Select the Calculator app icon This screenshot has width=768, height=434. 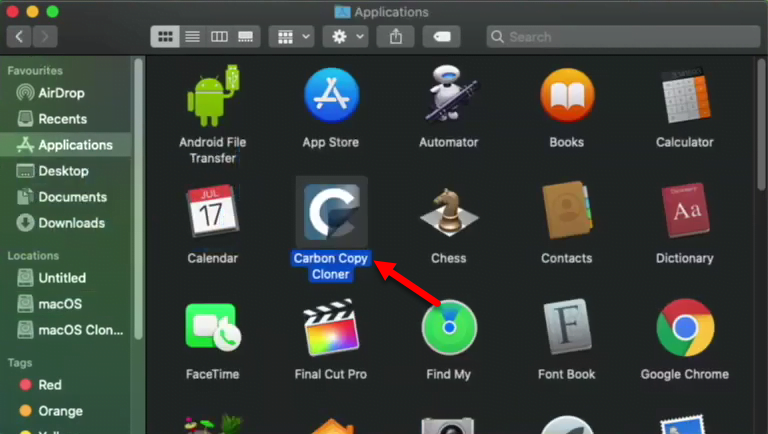685,96
